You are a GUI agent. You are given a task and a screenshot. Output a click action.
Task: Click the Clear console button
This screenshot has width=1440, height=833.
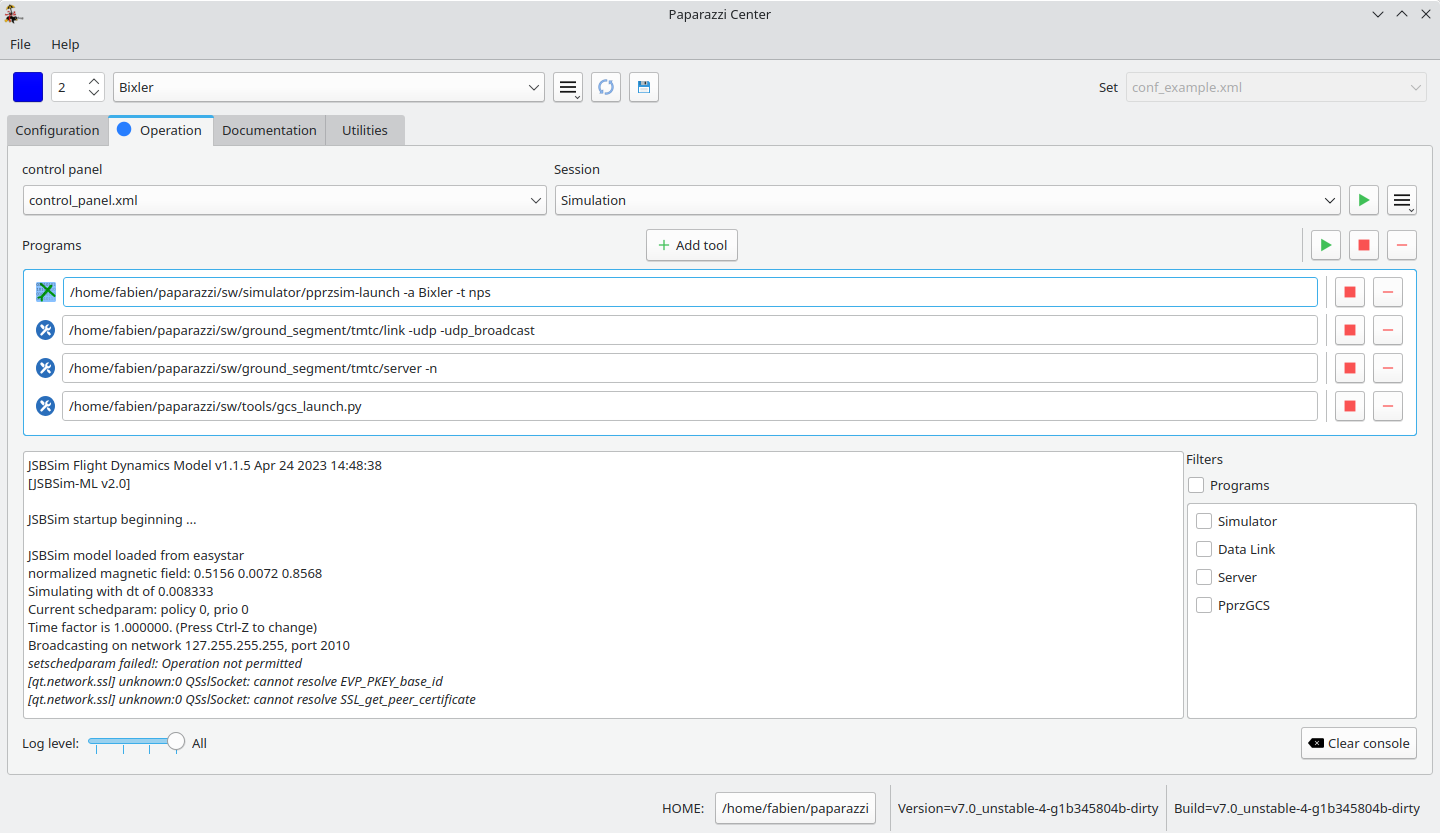(1359, 743)
